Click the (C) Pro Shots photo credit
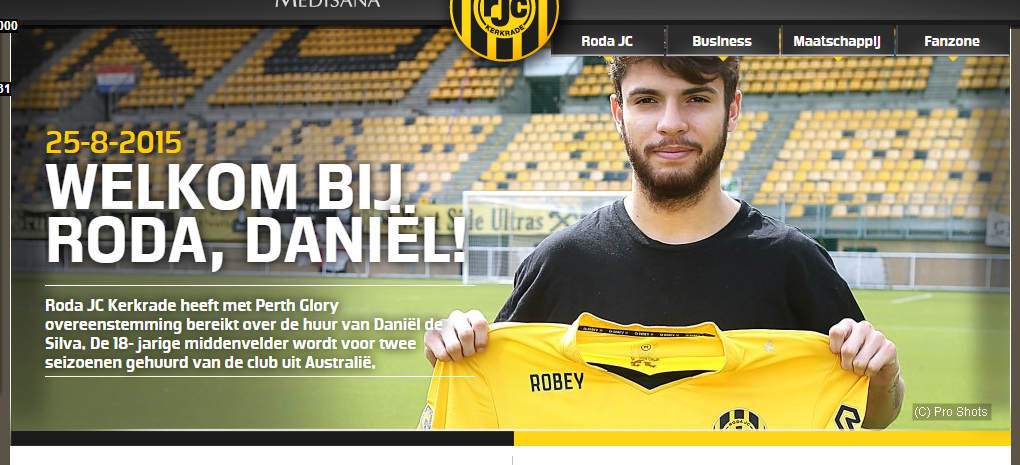The image size is (1020, 465). (x=952, y=412)
